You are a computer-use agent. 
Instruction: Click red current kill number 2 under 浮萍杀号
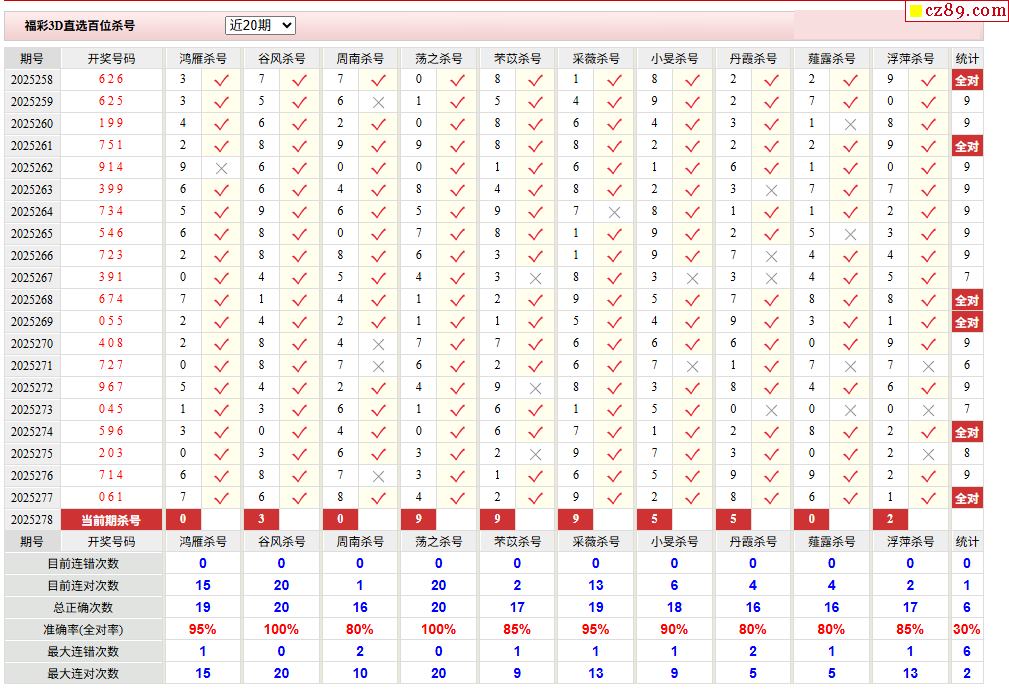point(890,520)
